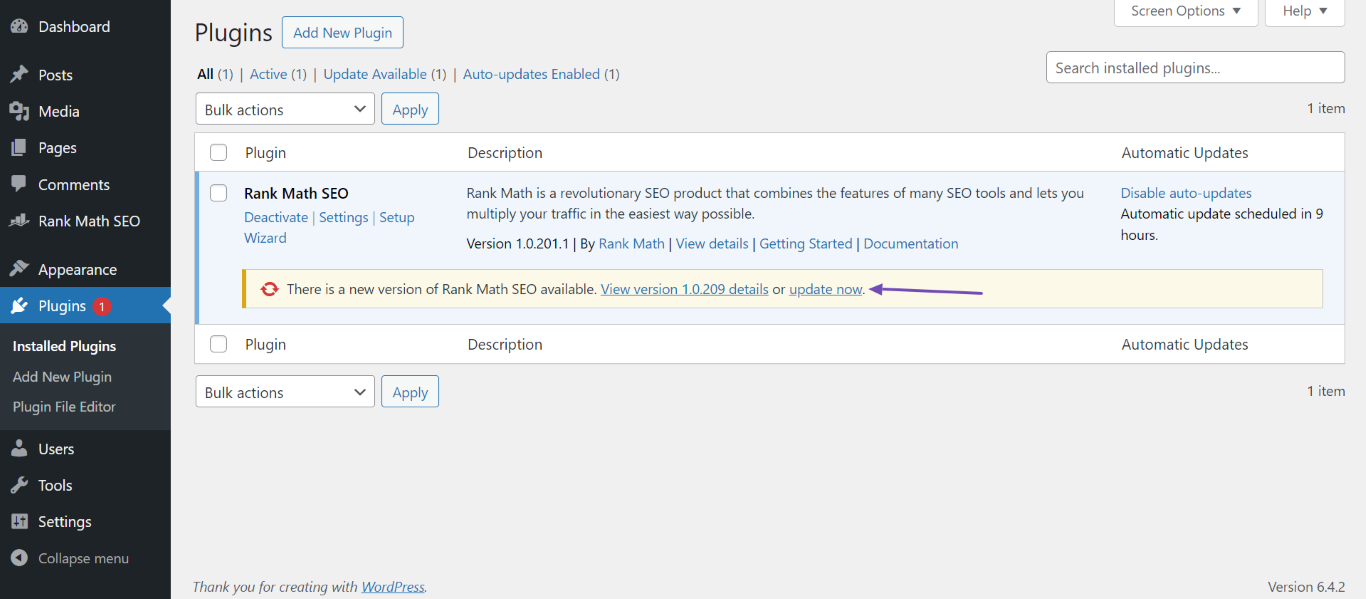This screenshot has height=599, width=1366.
Task: Open the Plugin File Editor submenu item
Action: pyautogui.click(x=64, y=407)
